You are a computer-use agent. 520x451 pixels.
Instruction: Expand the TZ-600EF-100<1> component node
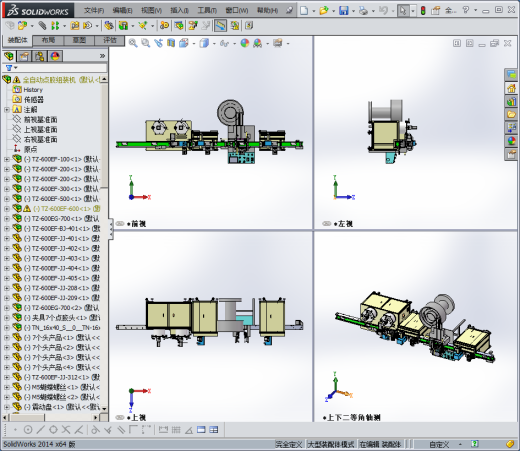click(6, 159)
